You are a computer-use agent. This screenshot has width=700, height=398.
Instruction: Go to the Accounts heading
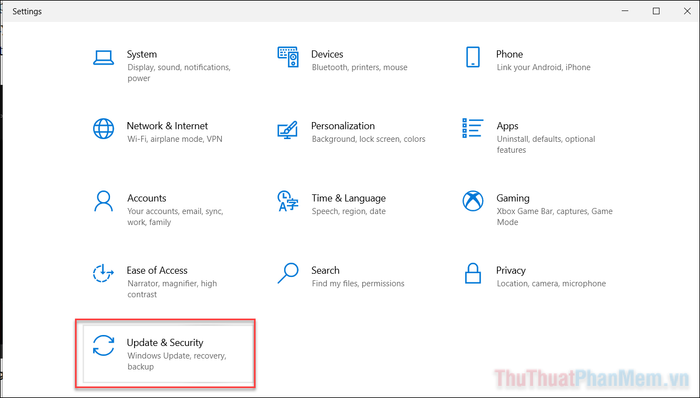(x=147, y=198)
